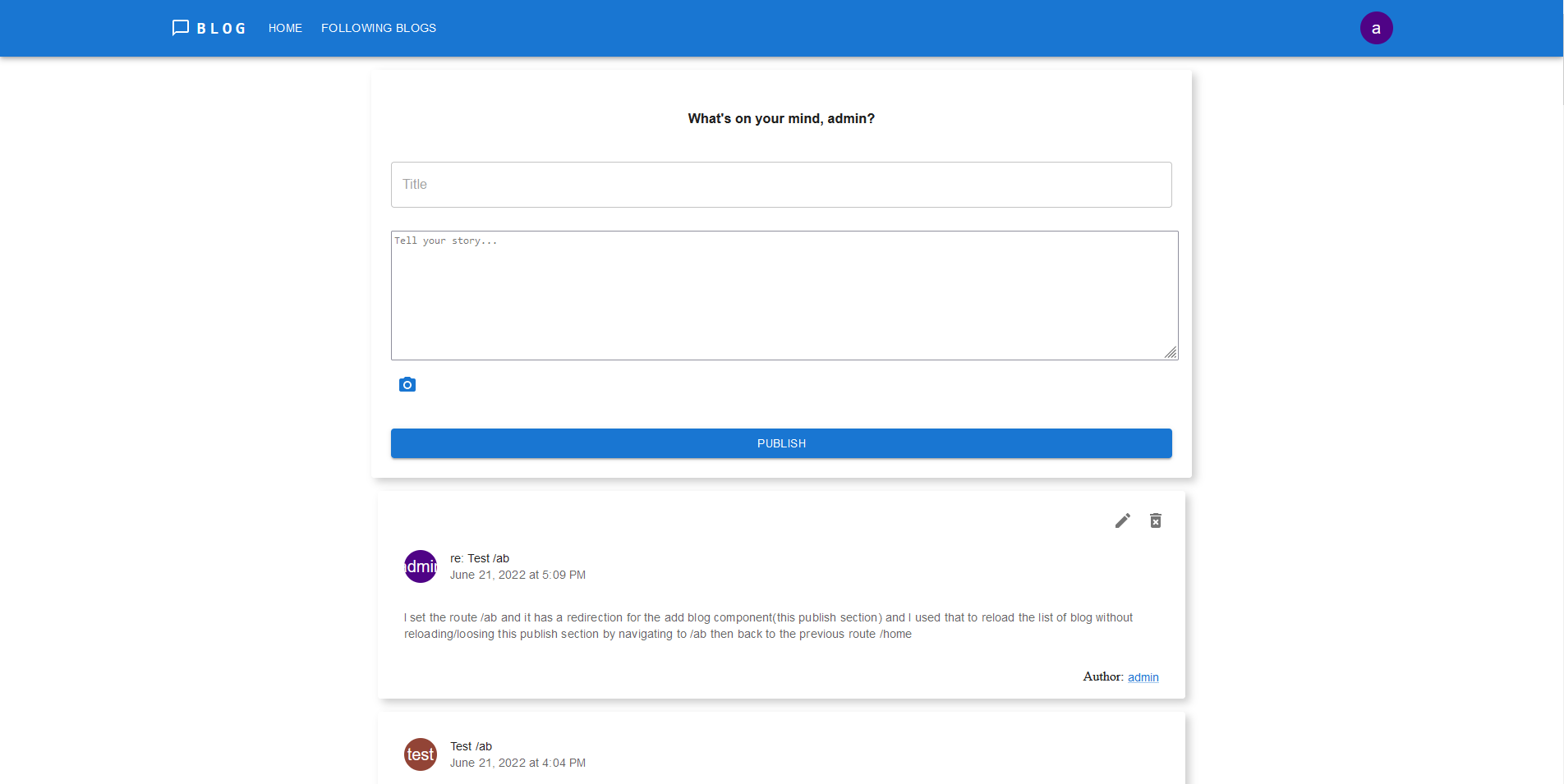Click into the 'Tell your story' textarea
Image resolution: width=1564 pixels, height=784 pixels.
coord(784,296)
